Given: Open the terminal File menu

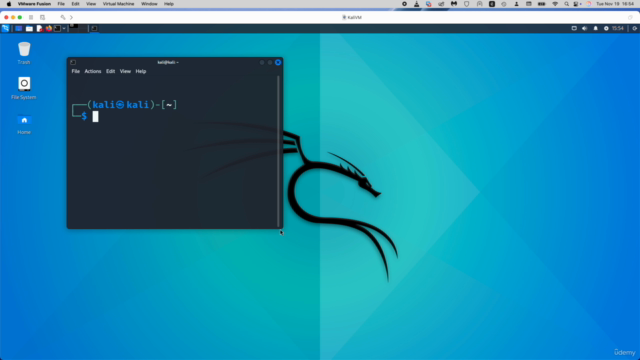Looking at the screenshot, I should point(76,71).
